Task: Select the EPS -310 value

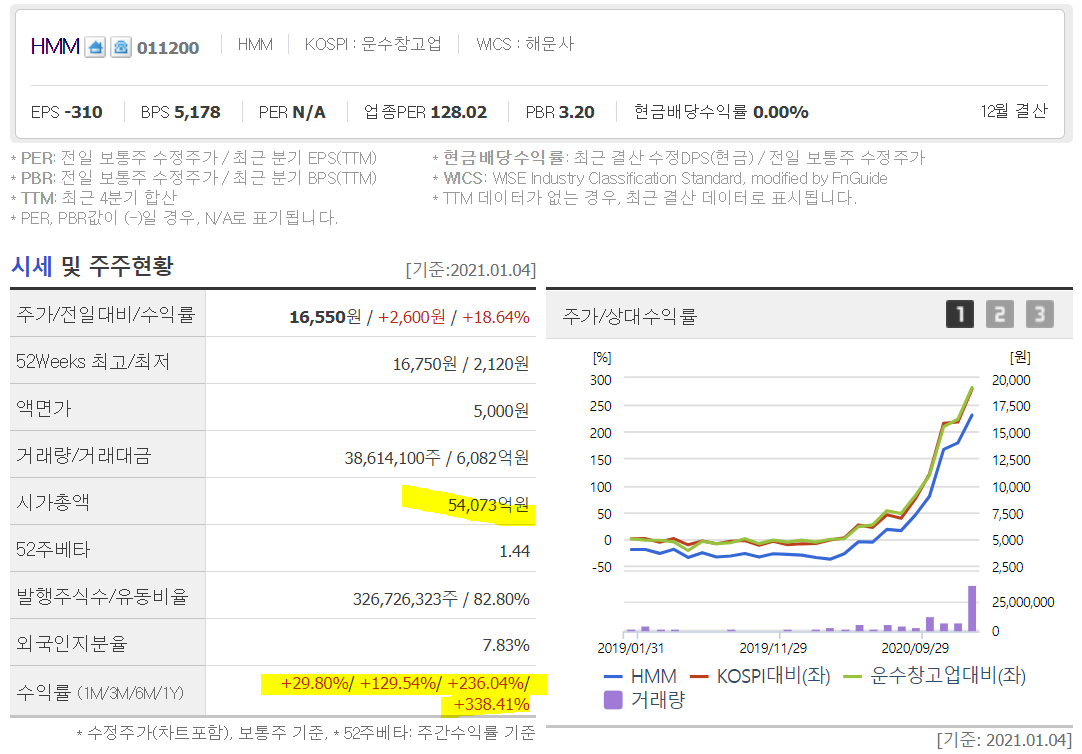Action: (66, 112)
